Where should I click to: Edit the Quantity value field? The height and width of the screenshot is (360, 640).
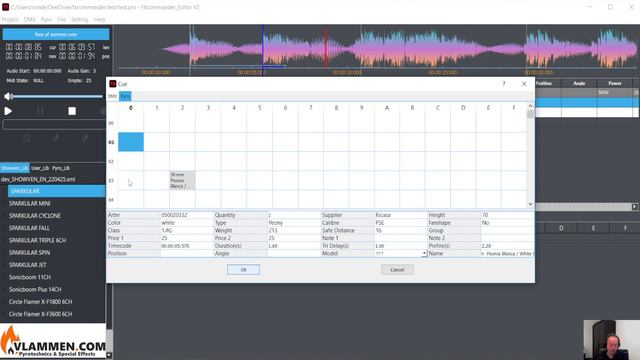click(294, 215)
